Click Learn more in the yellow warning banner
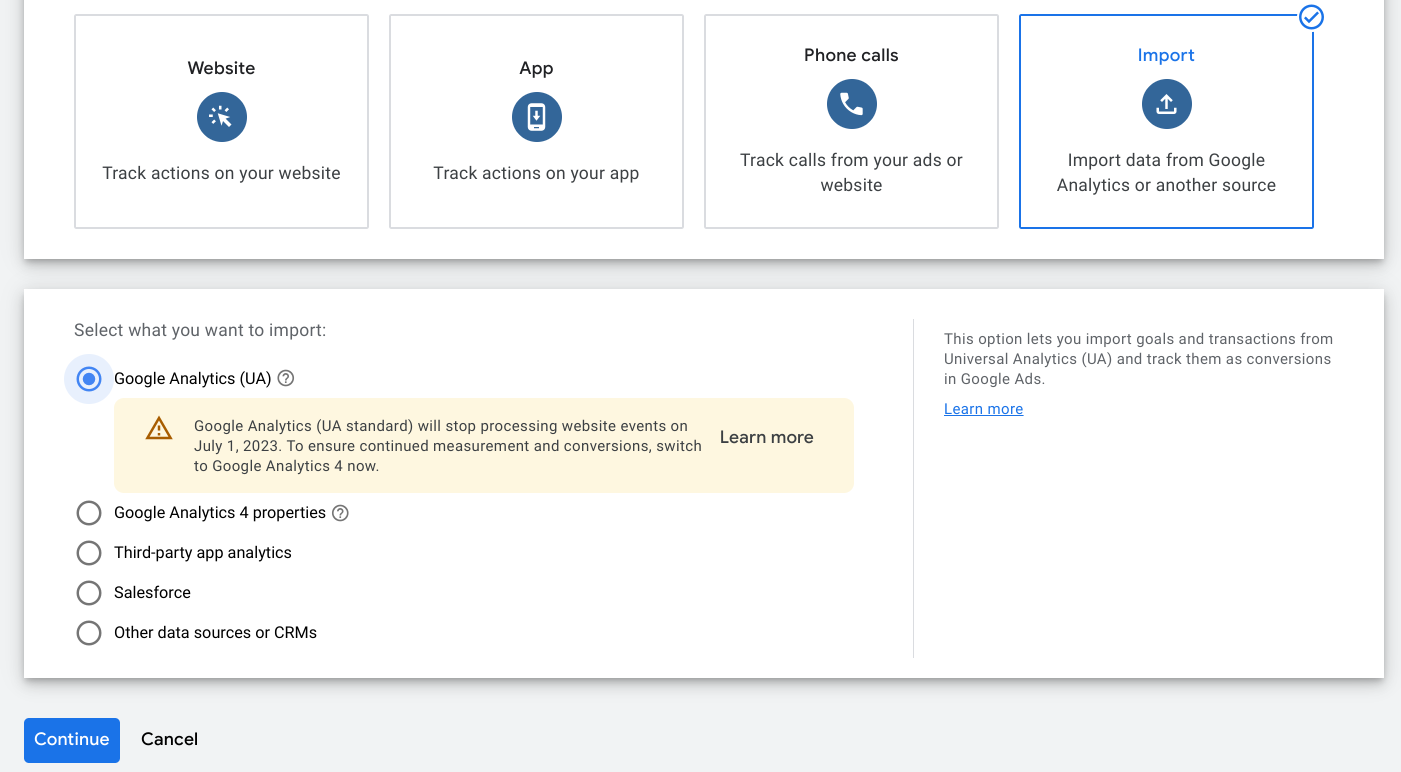This screenshot has width=1401, height=772. pyautogui.click(x=766, y=438)
